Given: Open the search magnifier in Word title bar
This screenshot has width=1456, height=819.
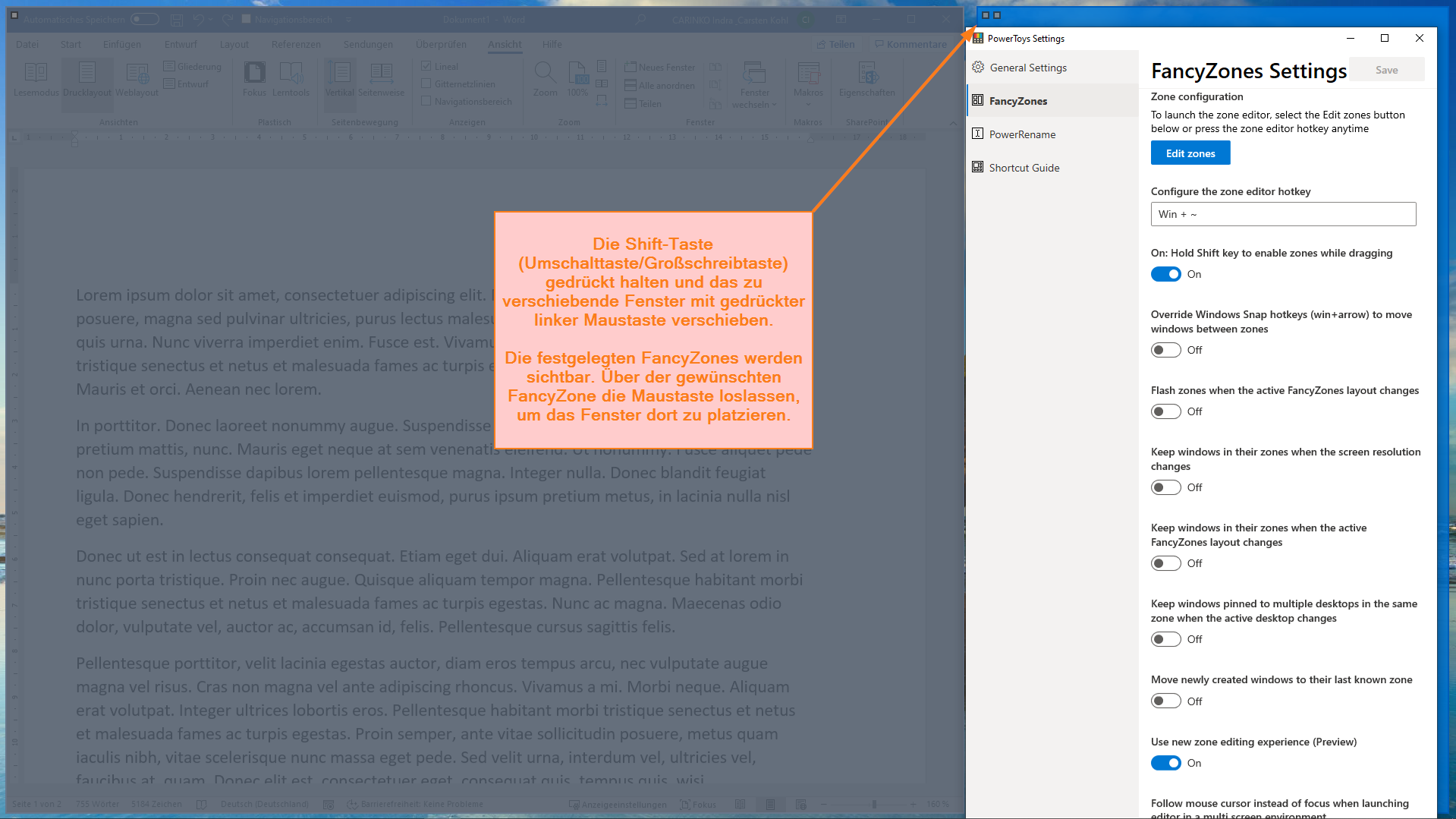Looking at the screenshot, I should tap(641, 20).
